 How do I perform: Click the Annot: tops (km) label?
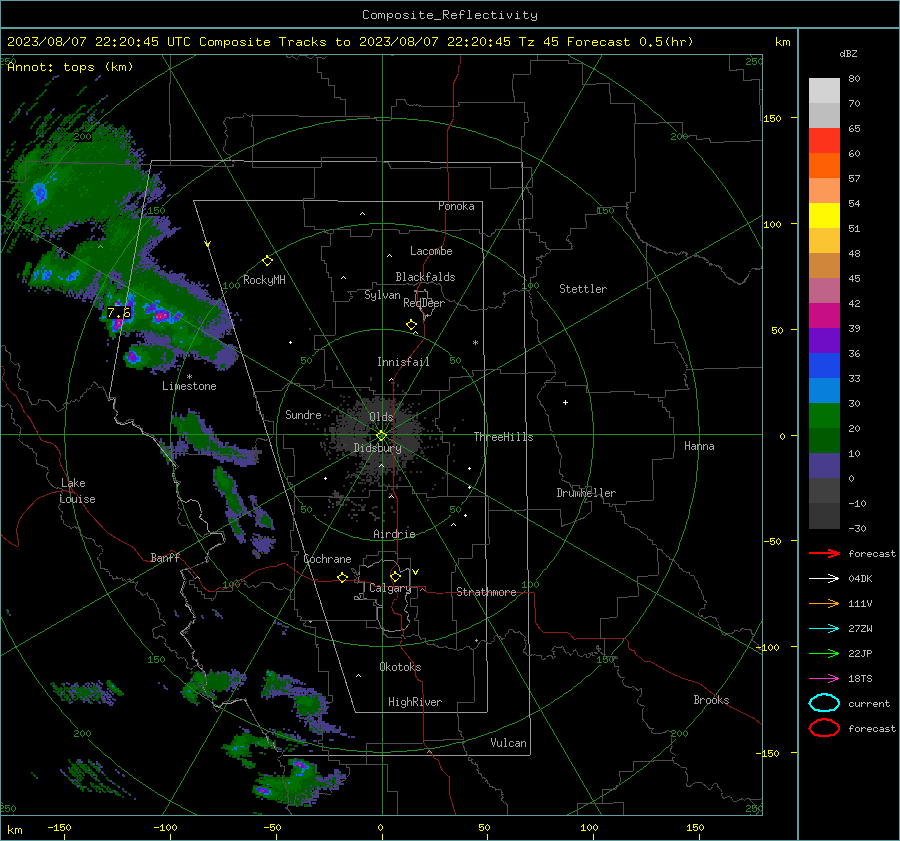pos(70,67)
